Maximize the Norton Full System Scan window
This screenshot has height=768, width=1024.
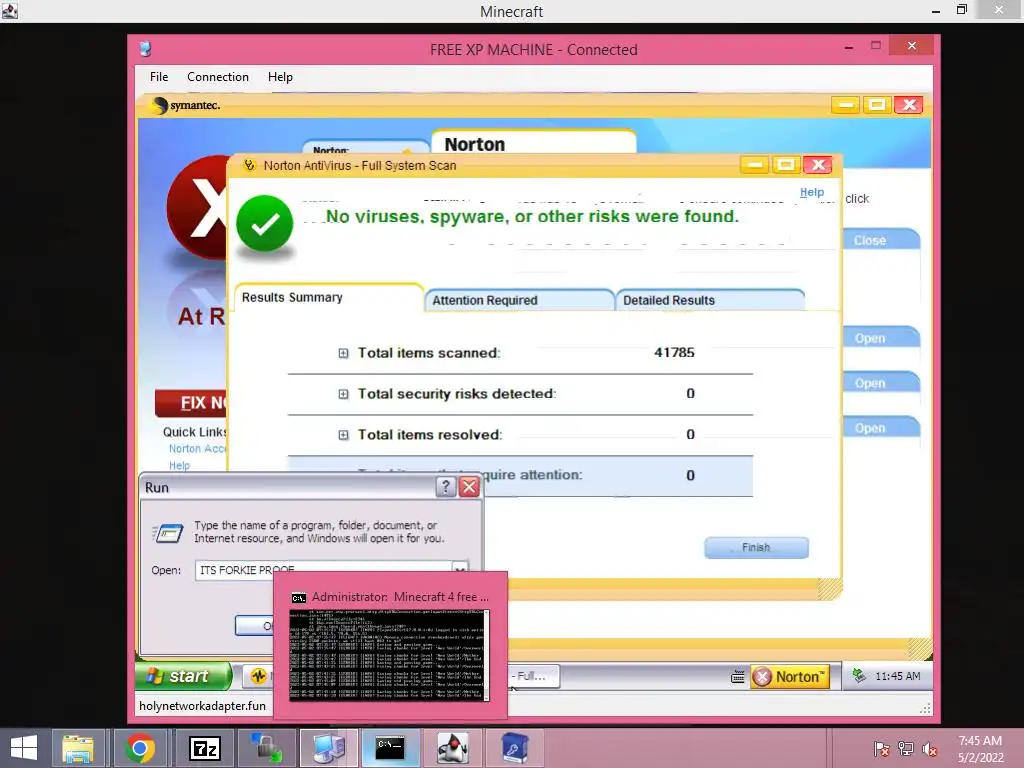pos(786,165)
